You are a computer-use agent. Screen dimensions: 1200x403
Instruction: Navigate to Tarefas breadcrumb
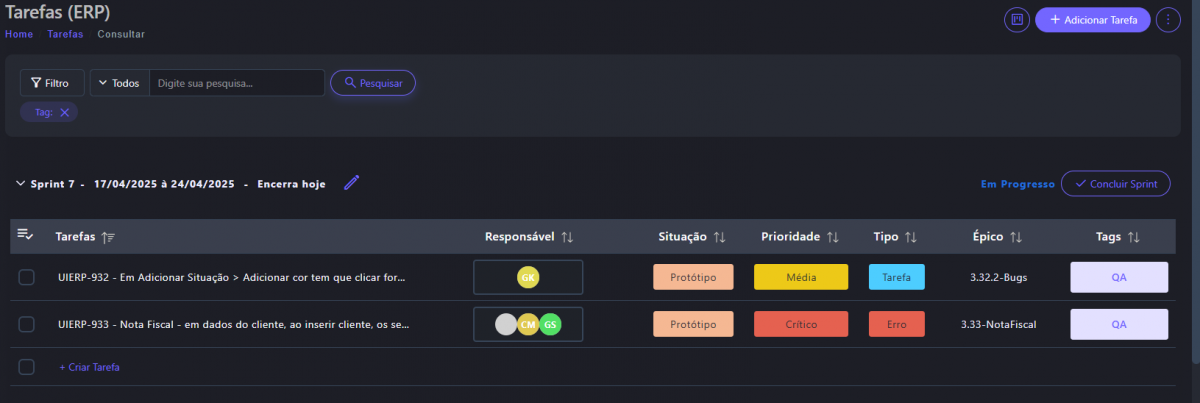coord(65,34)
